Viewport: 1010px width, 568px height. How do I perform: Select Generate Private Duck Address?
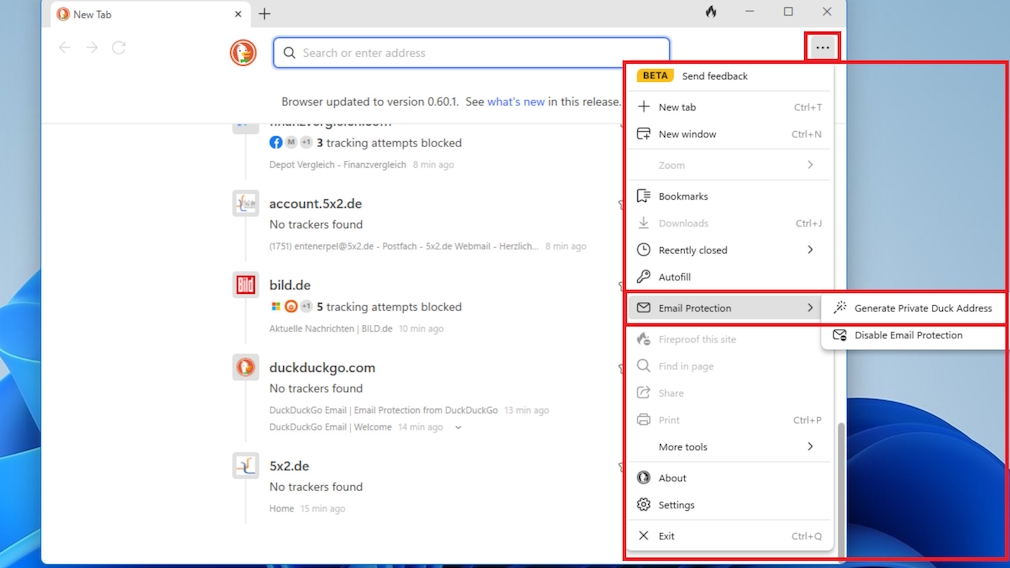(x=922, y=308)
